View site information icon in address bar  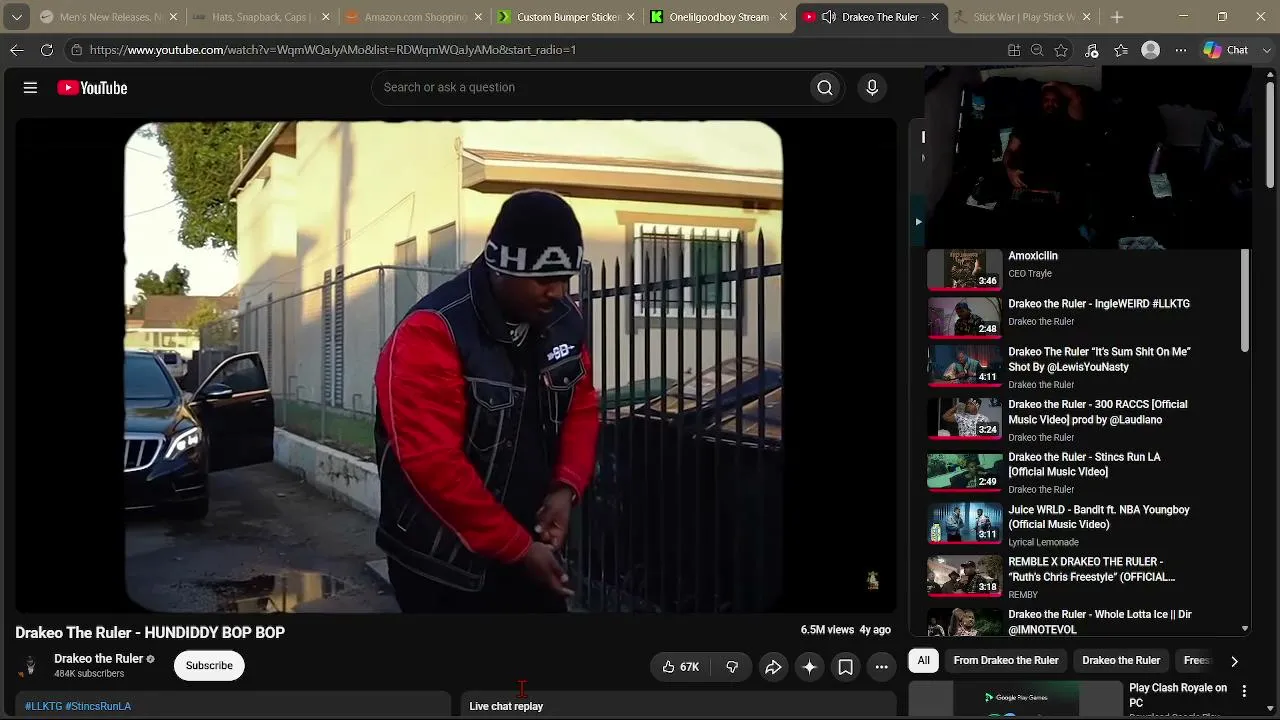pos(76,50)
